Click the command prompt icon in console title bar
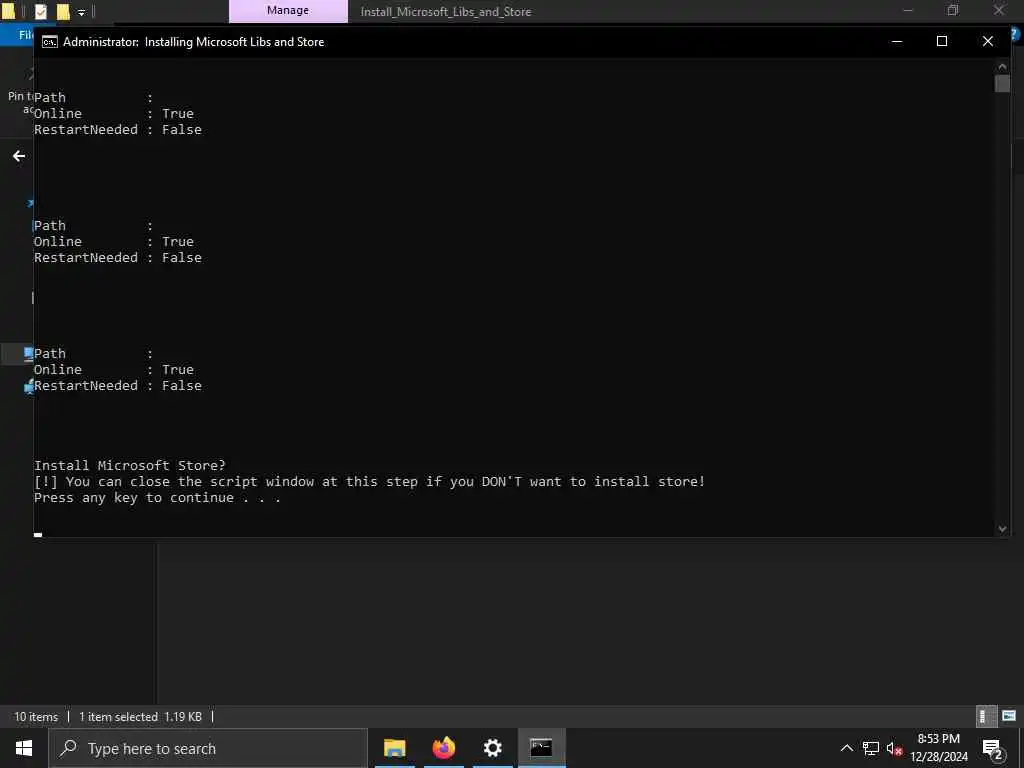This screenshot has width=1024, height=768. click(x=50, y=42)
